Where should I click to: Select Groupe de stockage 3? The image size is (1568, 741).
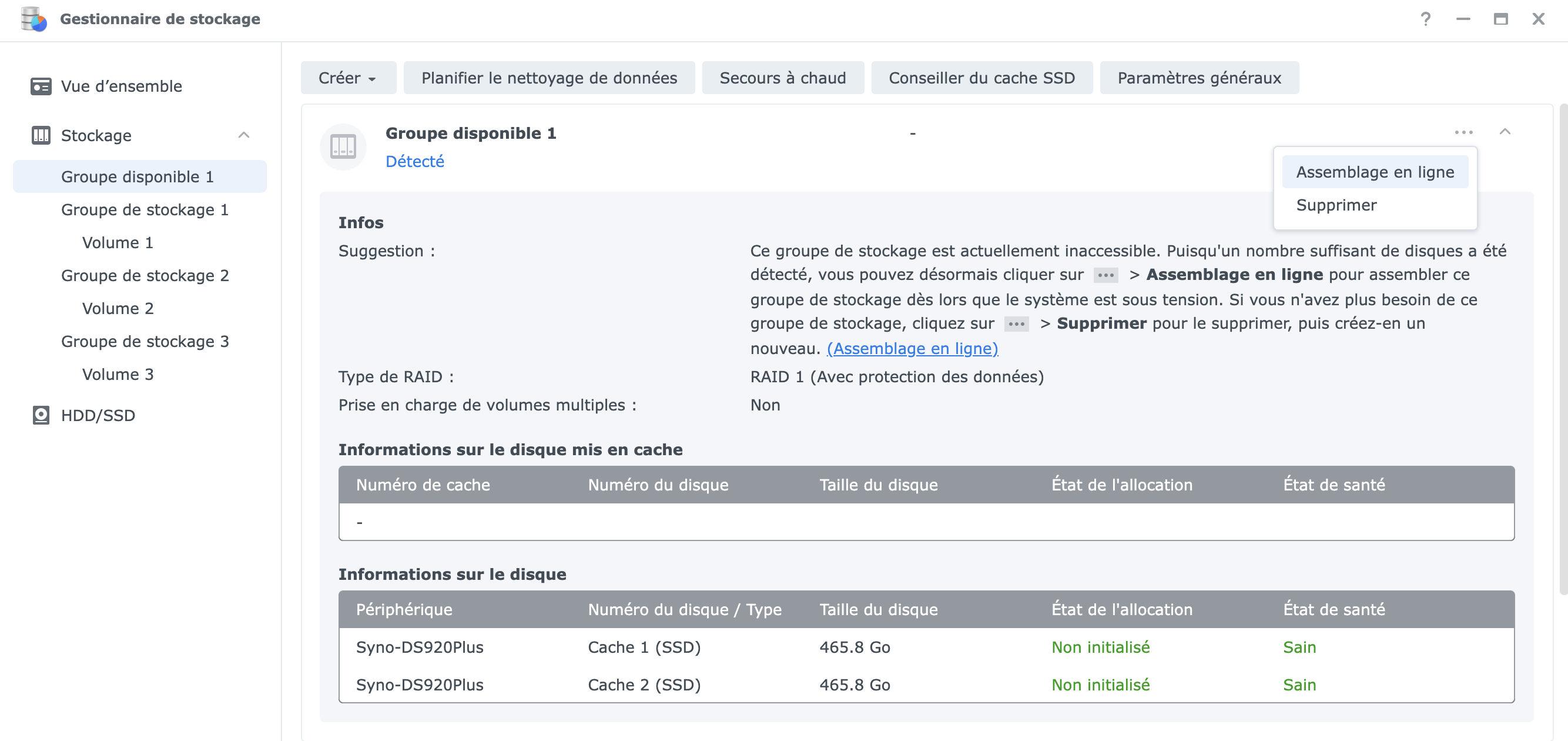tap(145, 342)
